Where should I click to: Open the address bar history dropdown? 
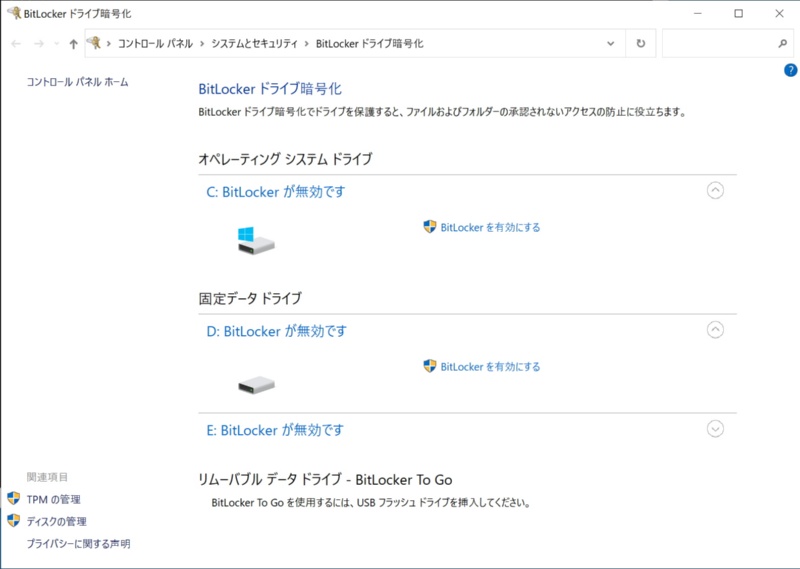tap(611, 43)
